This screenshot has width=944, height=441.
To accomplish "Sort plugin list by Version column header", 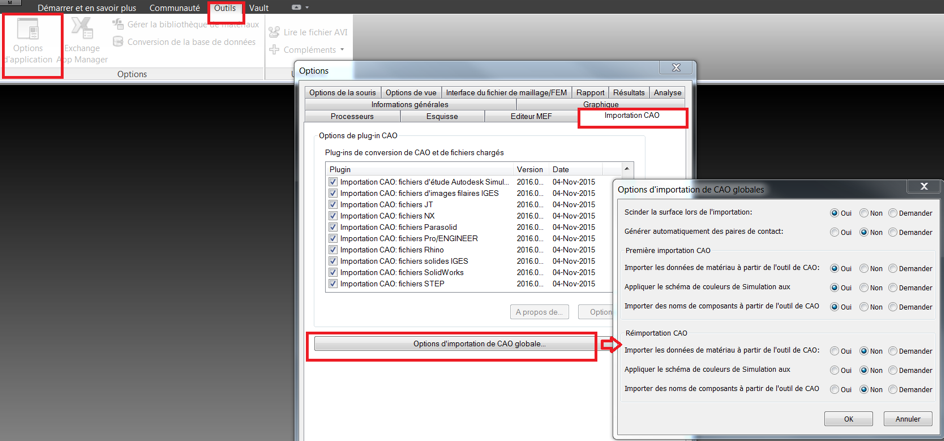I will click(x=530, y=170).
